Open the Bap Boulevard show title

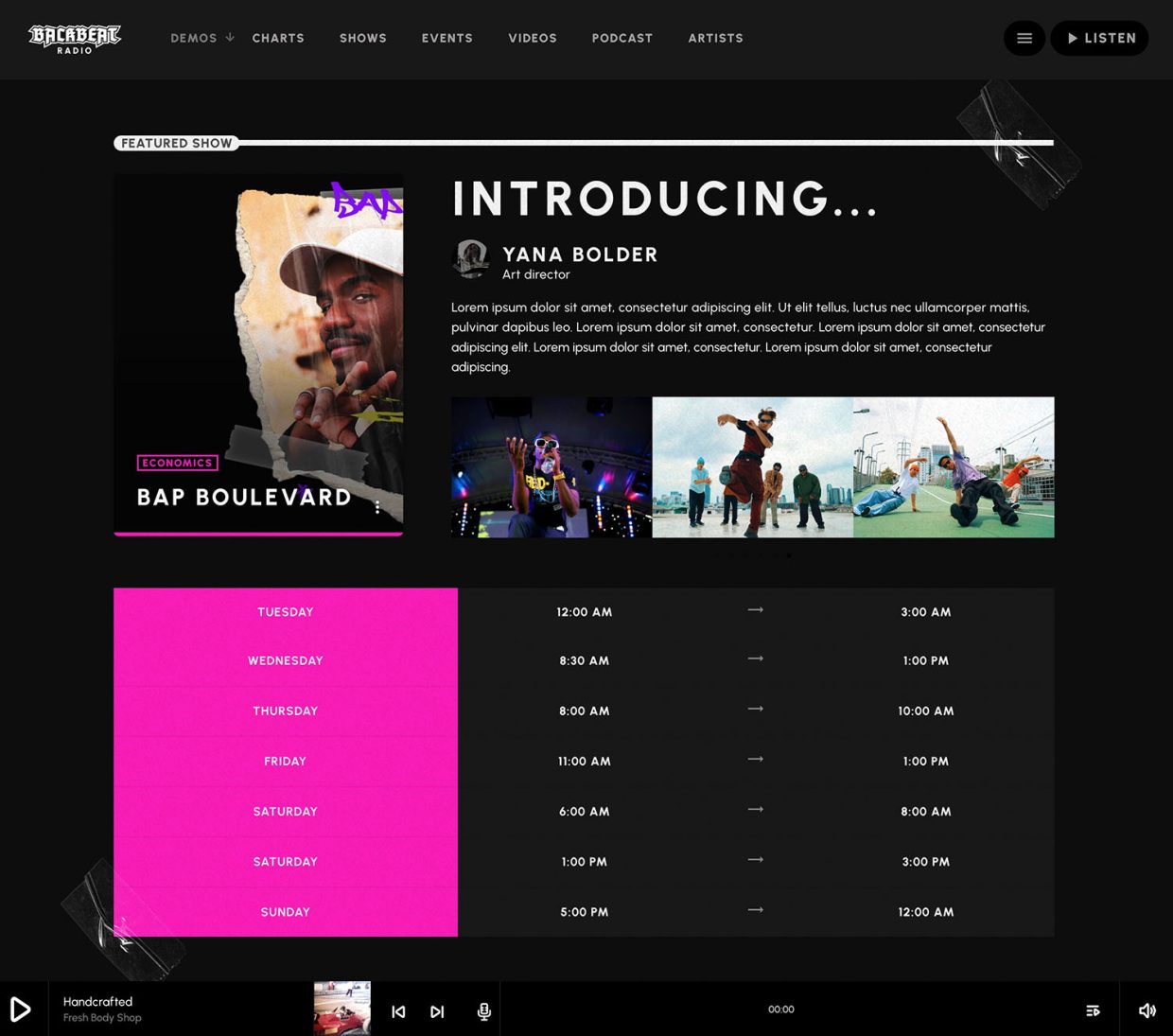(244, 497)
